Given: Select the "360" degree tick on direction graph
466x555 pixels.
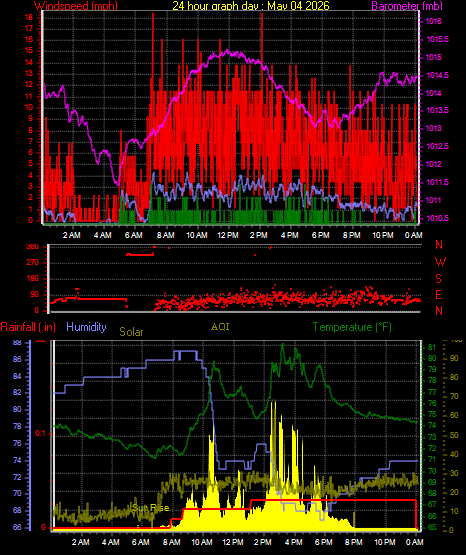Looking at the screenshot, I should click(x=33, y=247).
